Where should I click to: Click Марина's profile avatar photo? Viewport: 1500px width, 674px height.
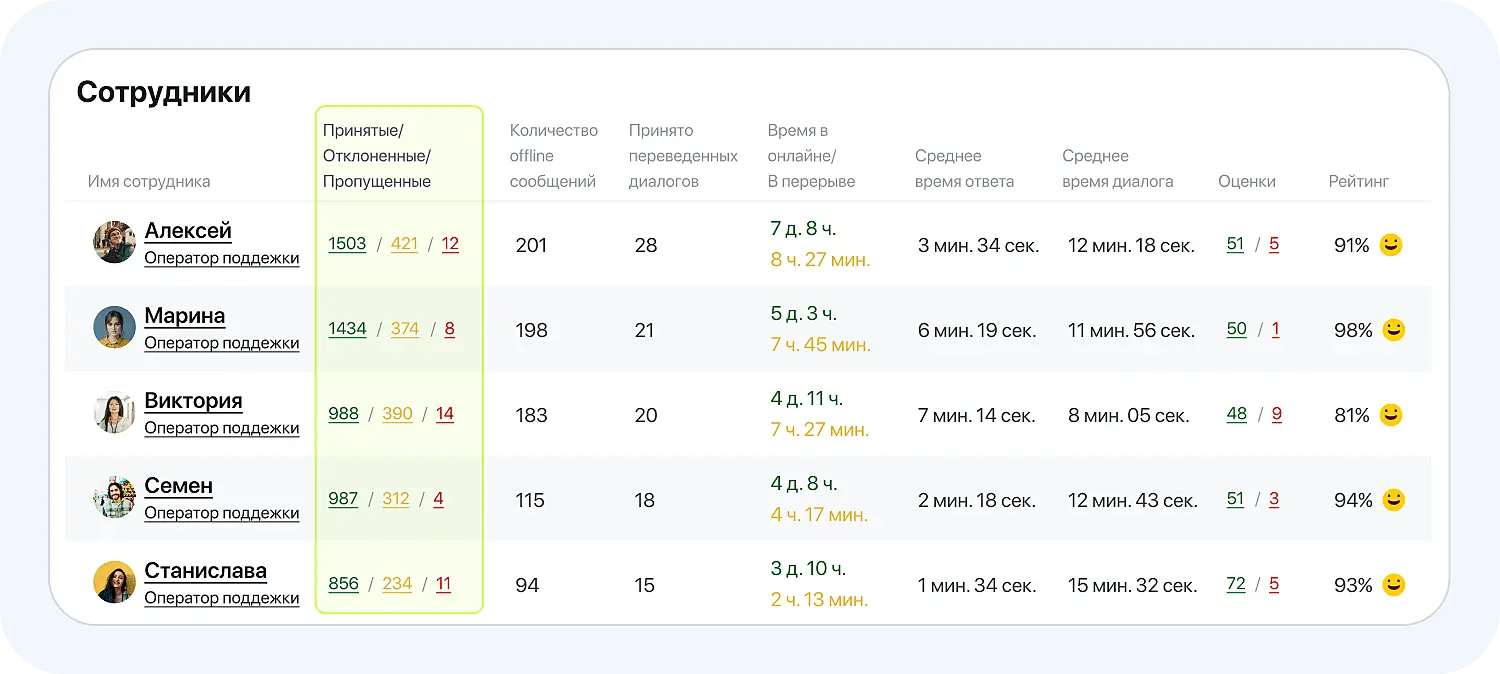click(114, 327)
